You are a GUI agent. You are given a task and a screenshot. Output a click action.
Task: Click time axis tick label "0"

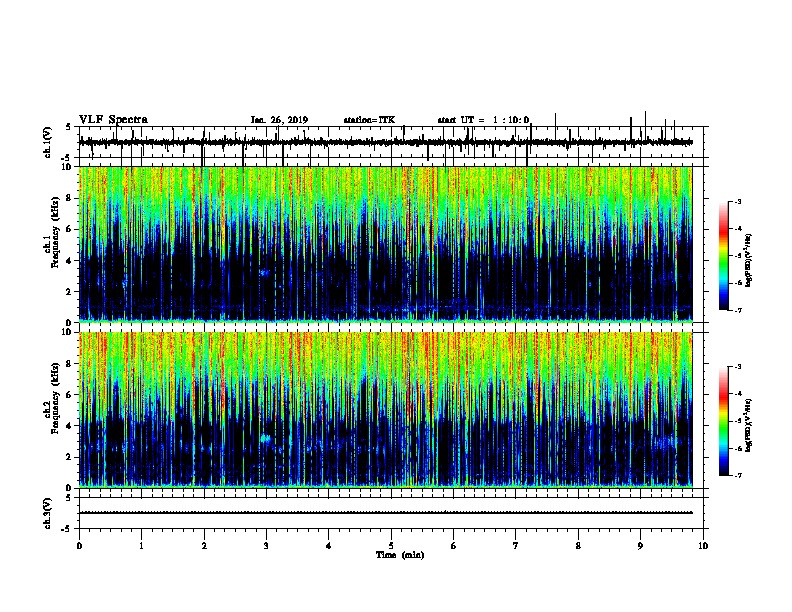click(x=79, y=546)
